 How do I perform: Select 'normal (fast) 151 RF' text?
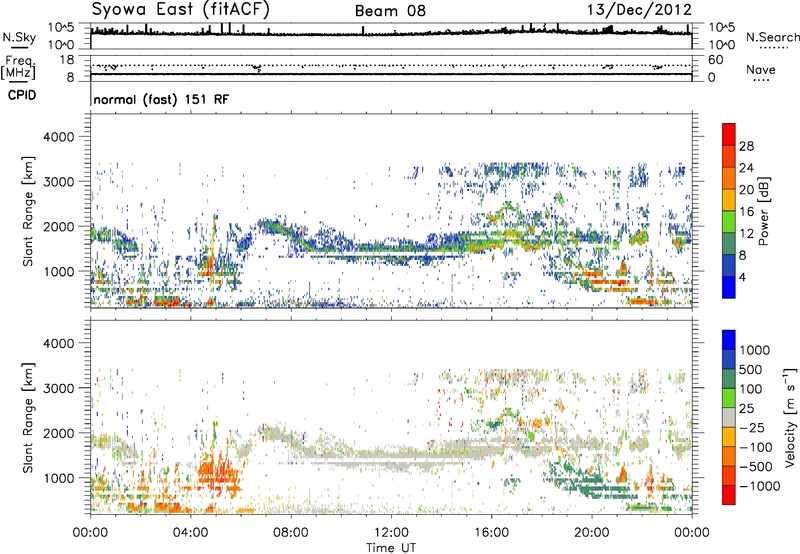pos(161,99)
